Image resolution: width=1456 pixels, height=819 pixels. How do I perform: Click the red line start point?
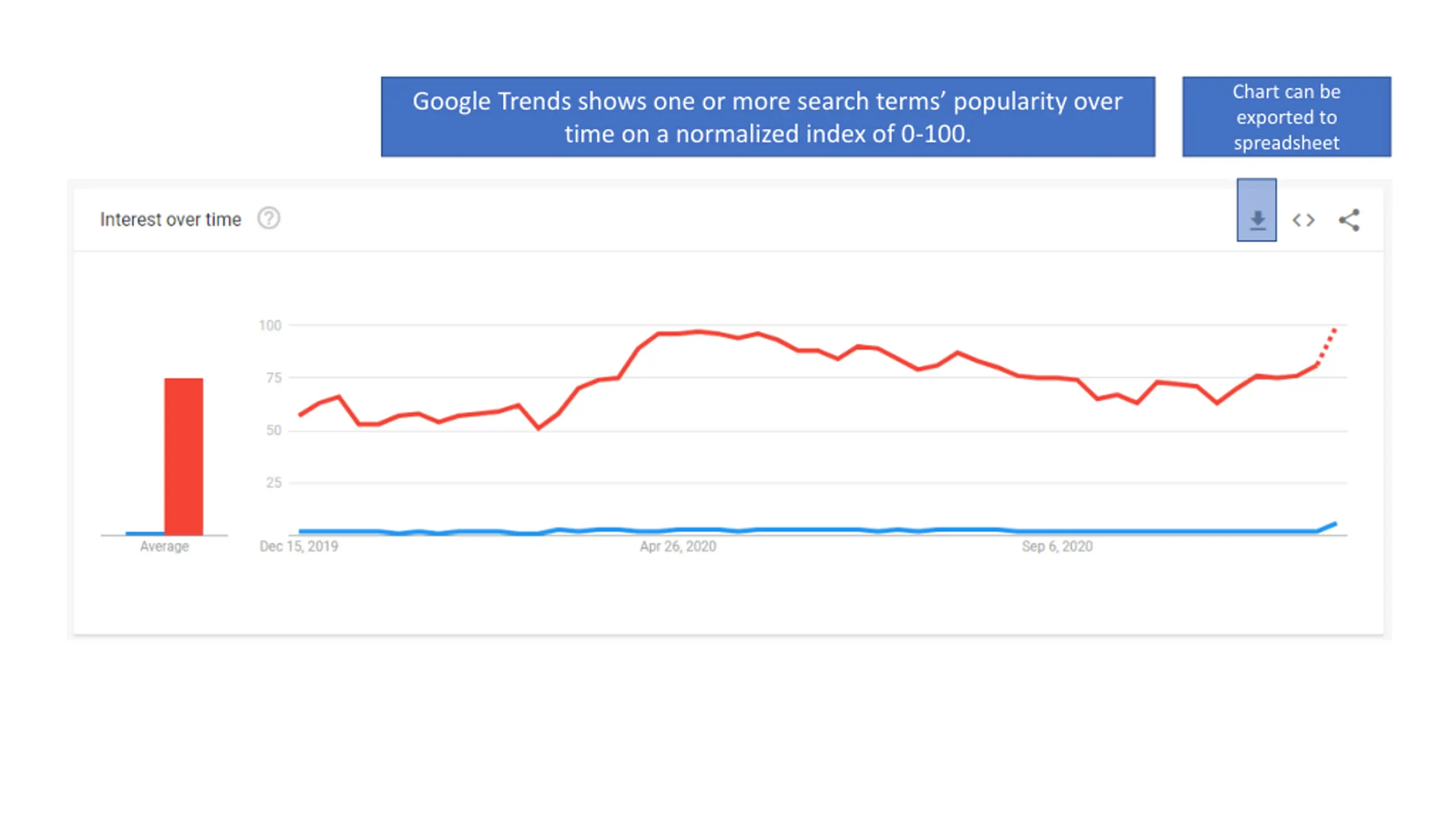[300, 415]
